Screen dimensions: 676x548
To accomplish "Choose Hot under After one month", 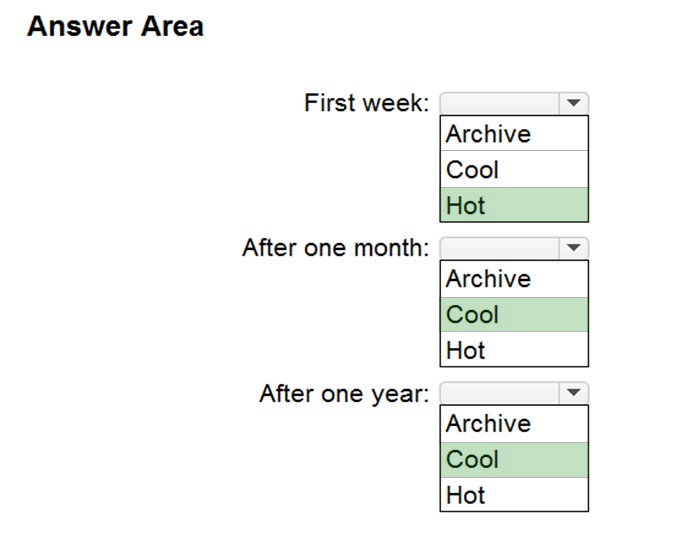I will (514, 351).
